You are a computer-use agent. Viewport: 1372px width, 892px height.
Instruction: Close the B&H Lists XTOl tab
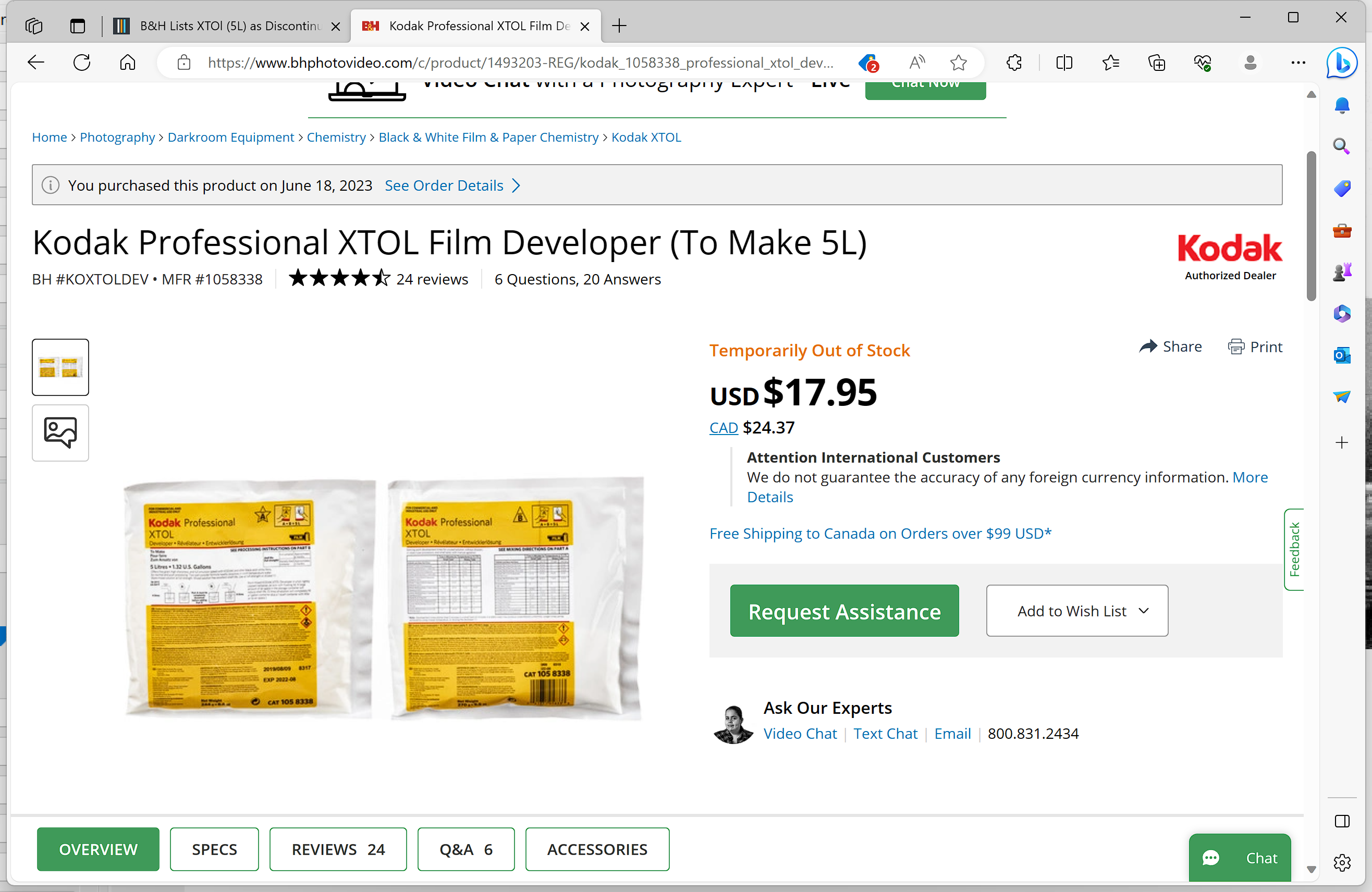pyautogui.click(x=336, y=27)
